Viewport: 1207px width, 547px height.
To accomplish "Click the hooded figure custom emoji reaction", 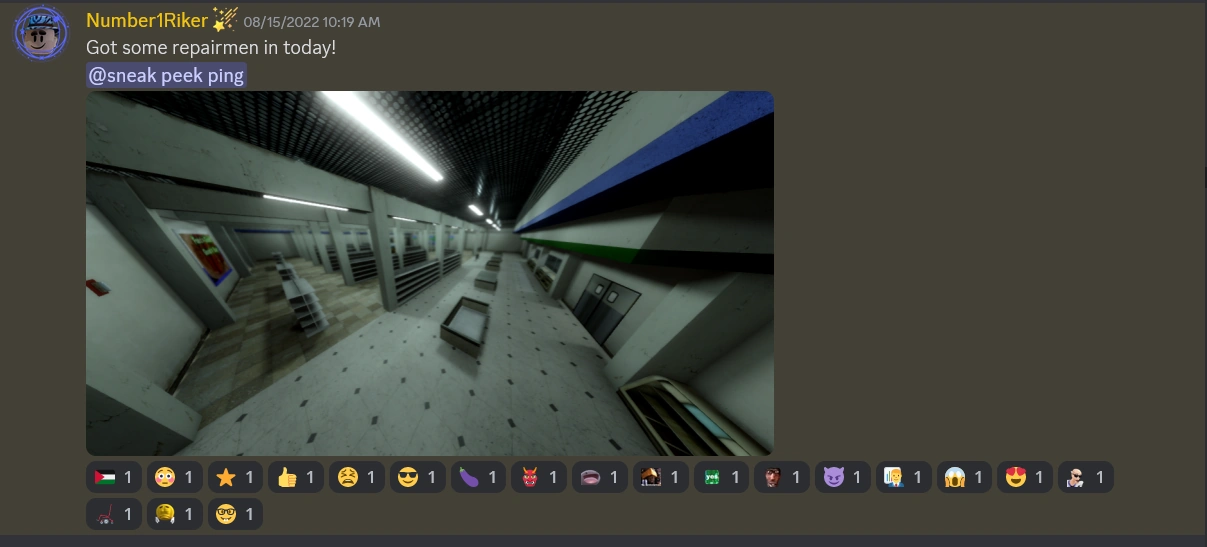I will coord(661,478).
